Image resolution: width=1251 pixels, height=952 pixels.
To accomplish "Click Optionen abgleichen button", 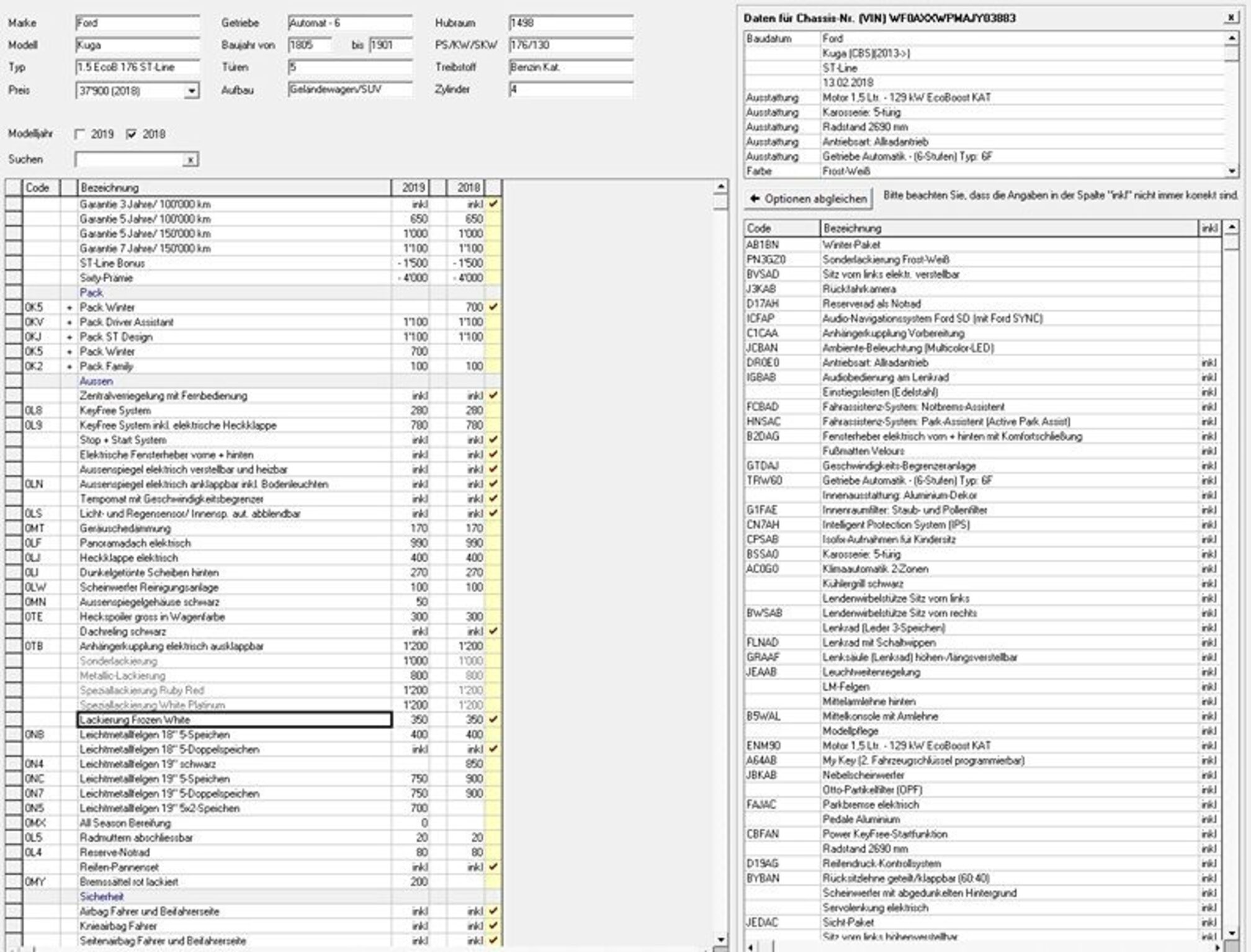I will (x=809, y=199).
